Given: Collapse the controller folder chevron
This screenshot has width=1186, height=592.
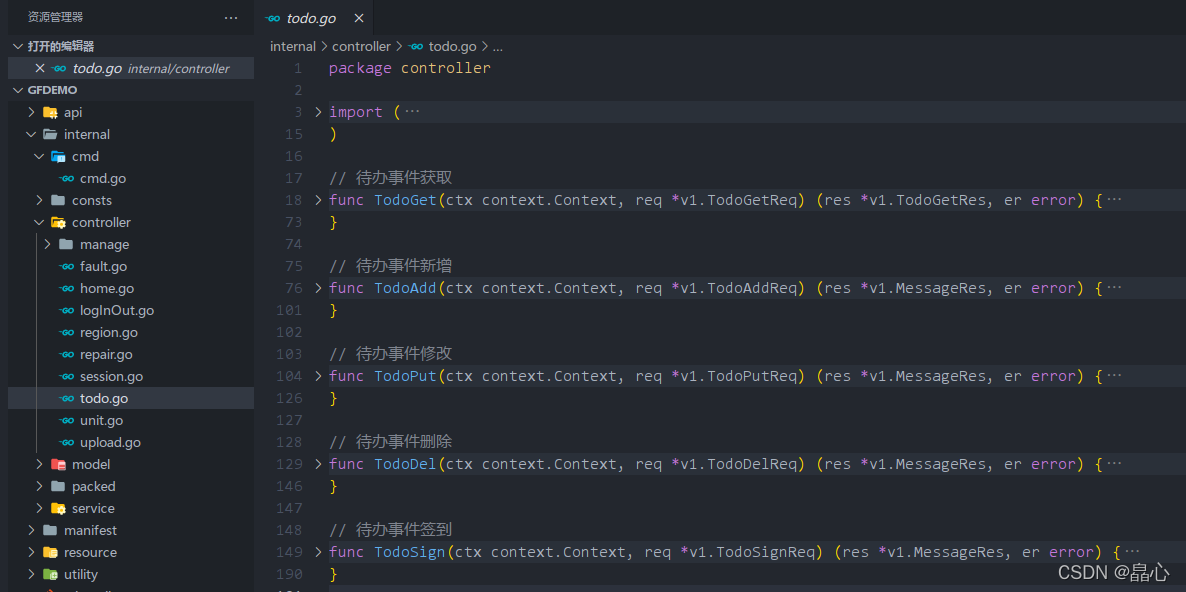Looking at the screenshot, I should (39, 222).
